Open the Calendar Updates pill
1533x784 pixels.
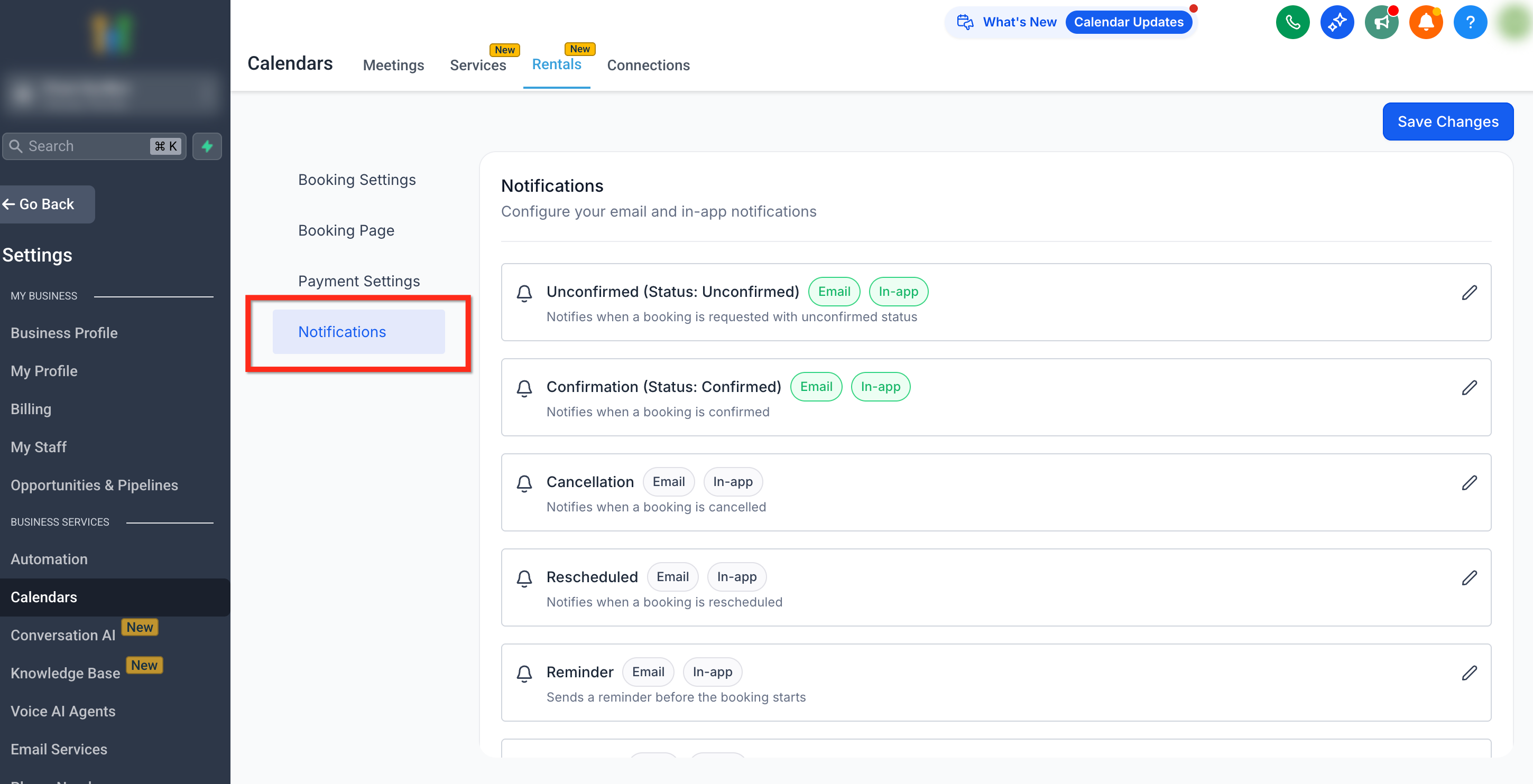click(1128, 22)
